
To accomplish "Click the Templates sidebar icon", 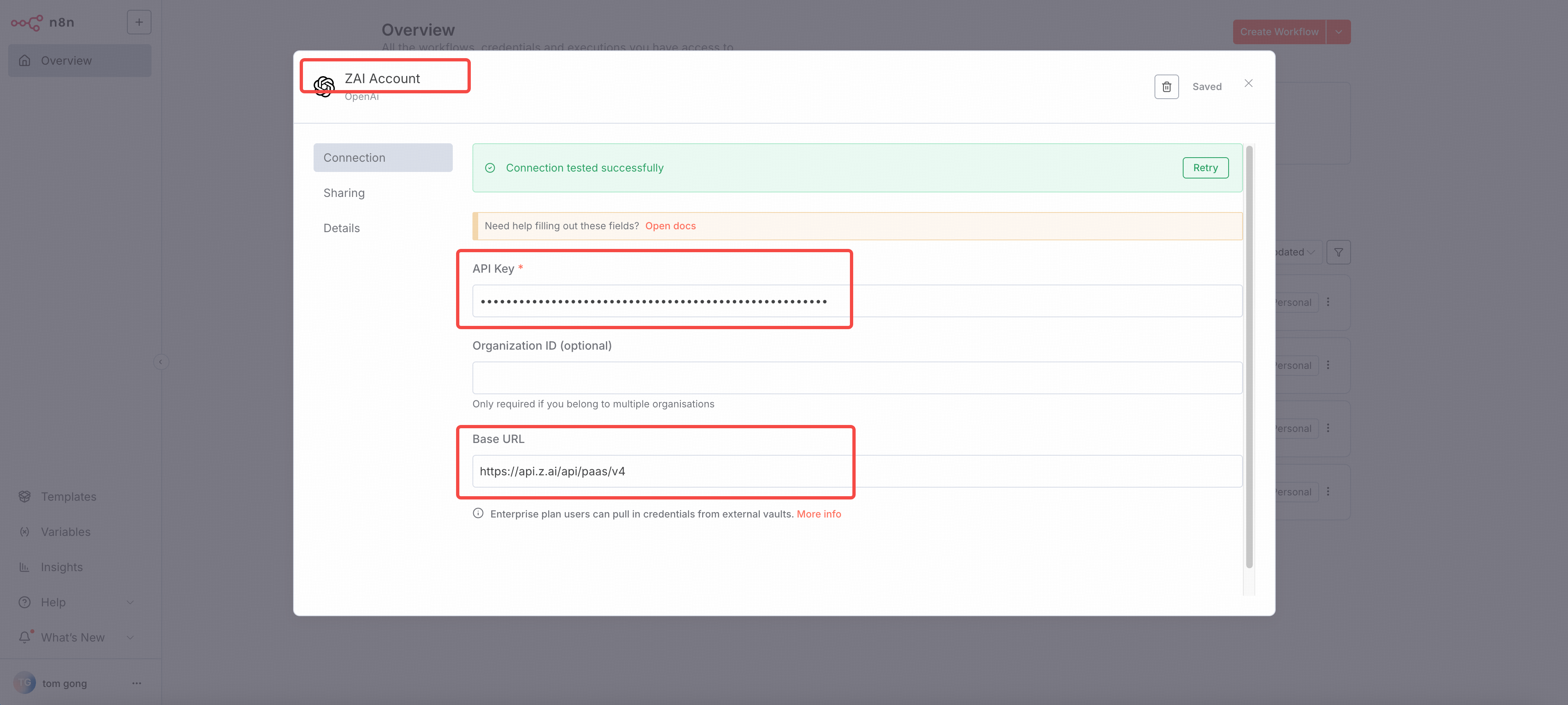I will [24, 496].
